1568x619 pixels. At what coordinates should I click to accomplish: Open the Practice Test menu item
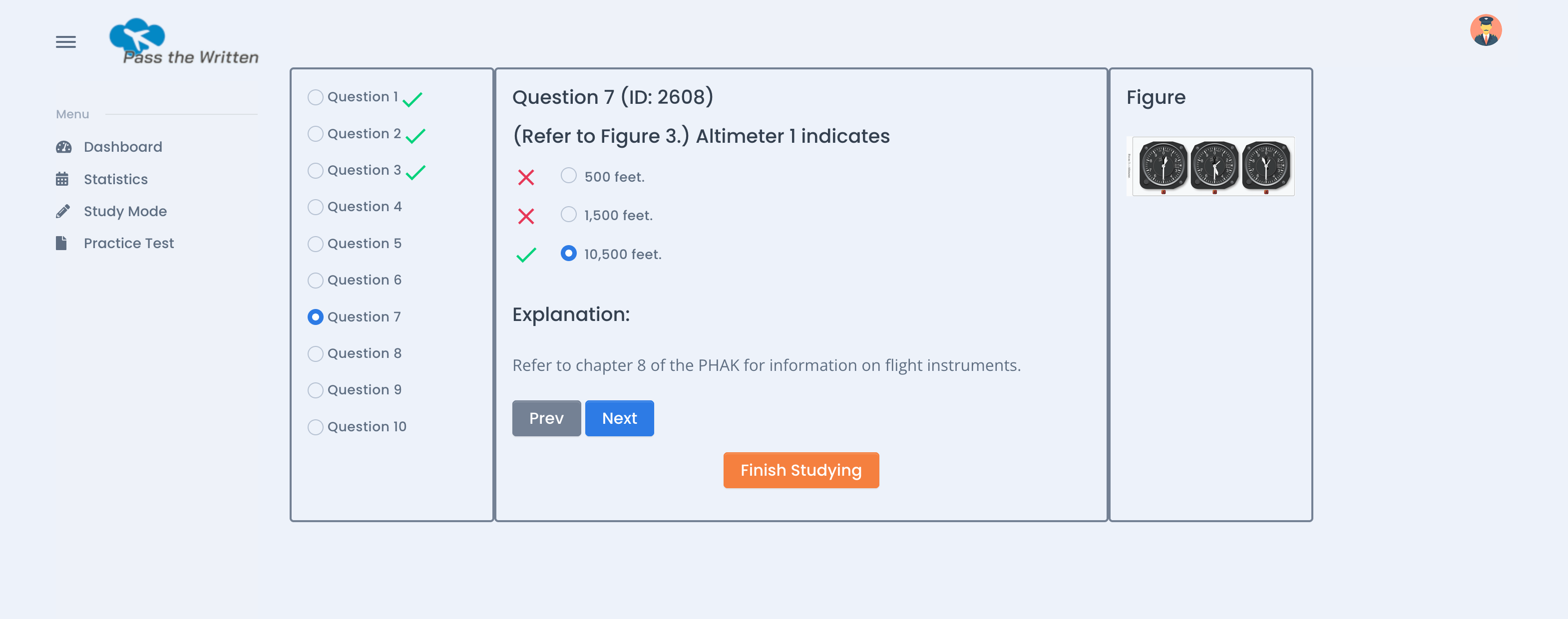tap(128, 244)
